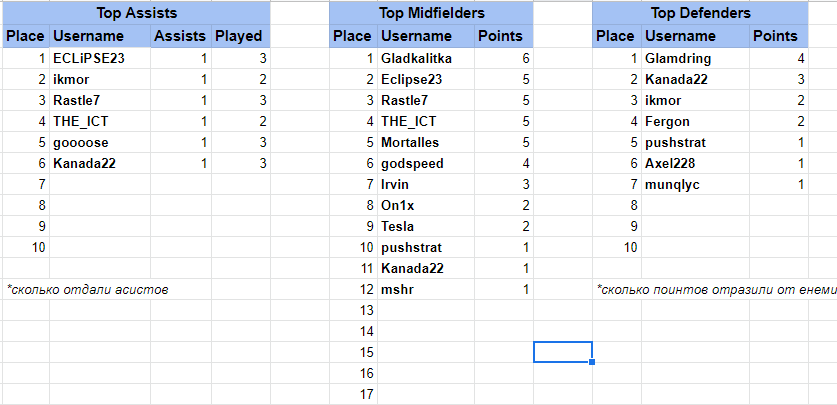Click the Place header in Top Defenders
The image size is (837, 405).
click(616, 36)
